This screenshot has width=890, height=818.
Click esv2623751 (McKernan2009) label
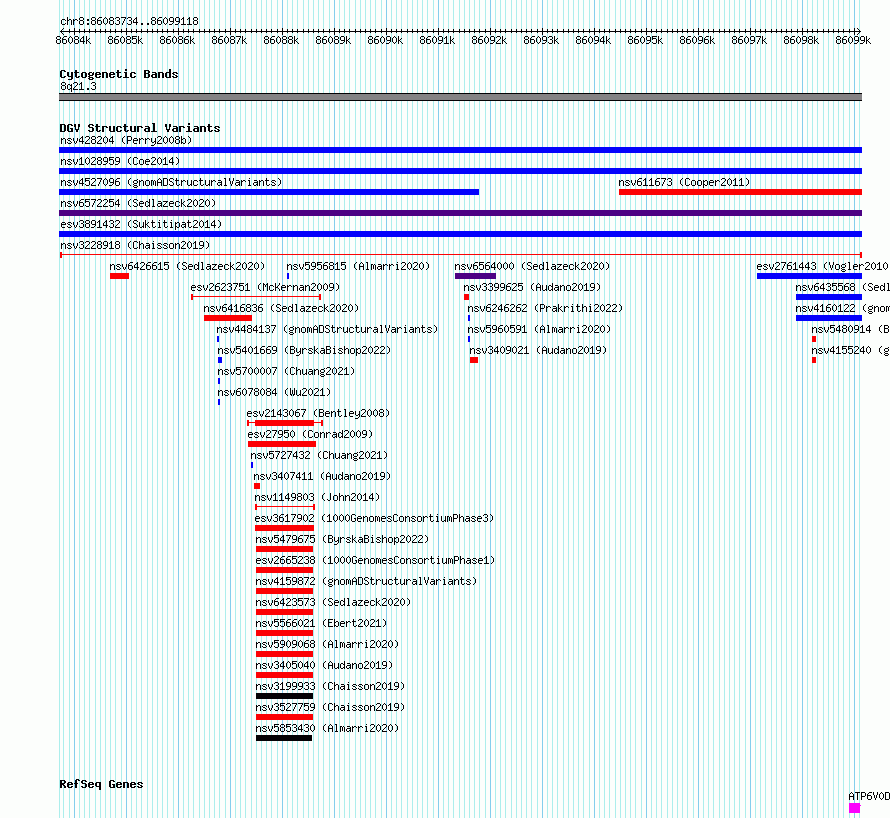pos(265,287)
